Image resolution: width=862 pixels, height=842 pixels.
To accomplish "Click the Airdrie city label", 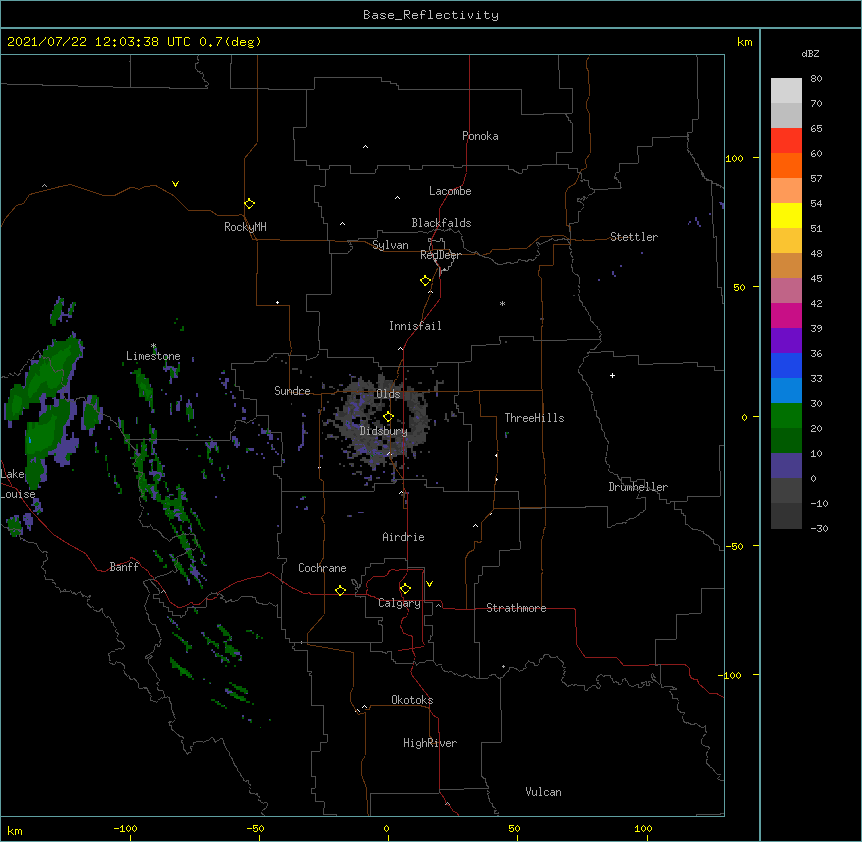I will tap(404, 537).
